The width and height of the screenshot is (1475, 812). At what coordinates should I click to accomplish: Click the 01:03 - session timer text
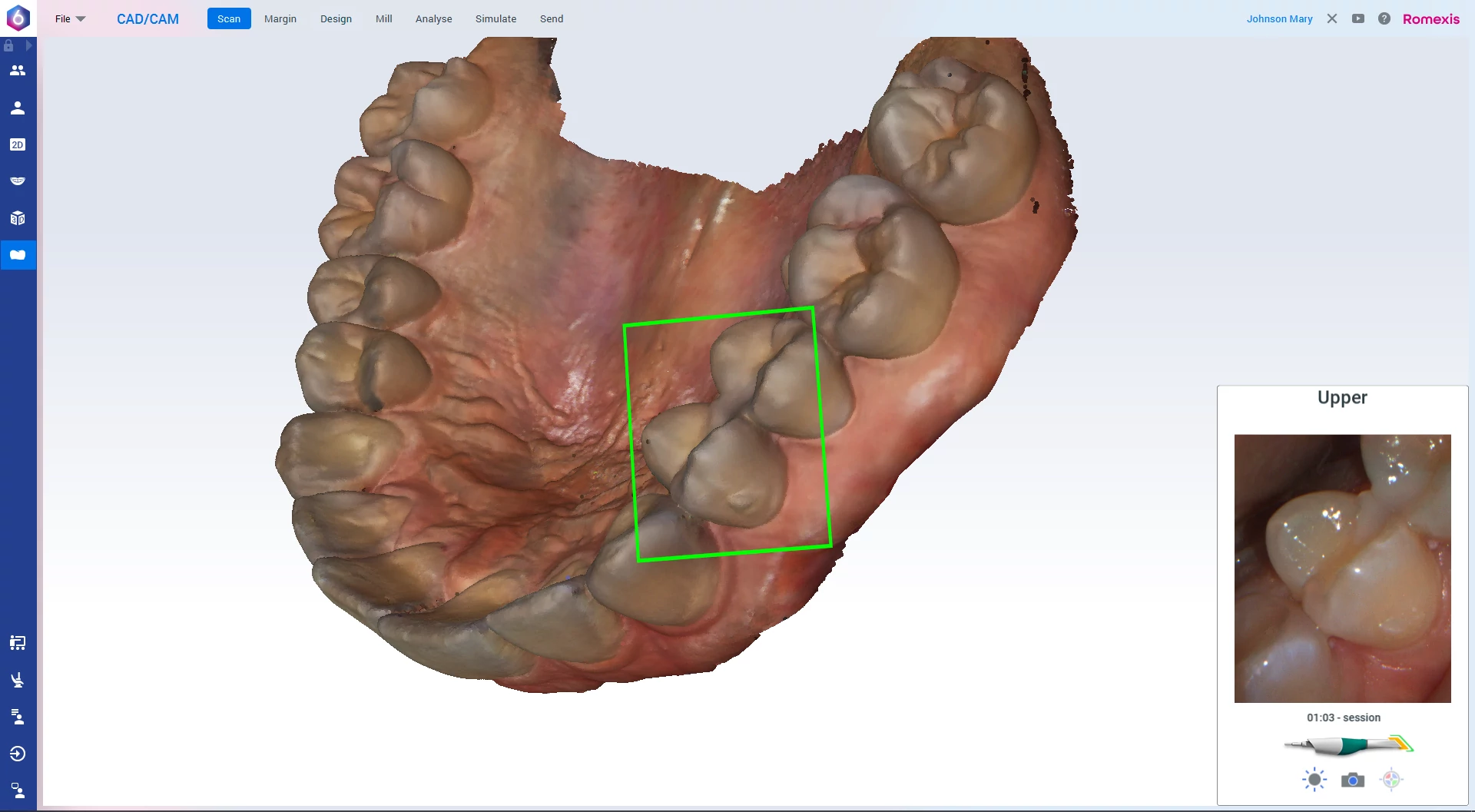(x=1343, y=718)
